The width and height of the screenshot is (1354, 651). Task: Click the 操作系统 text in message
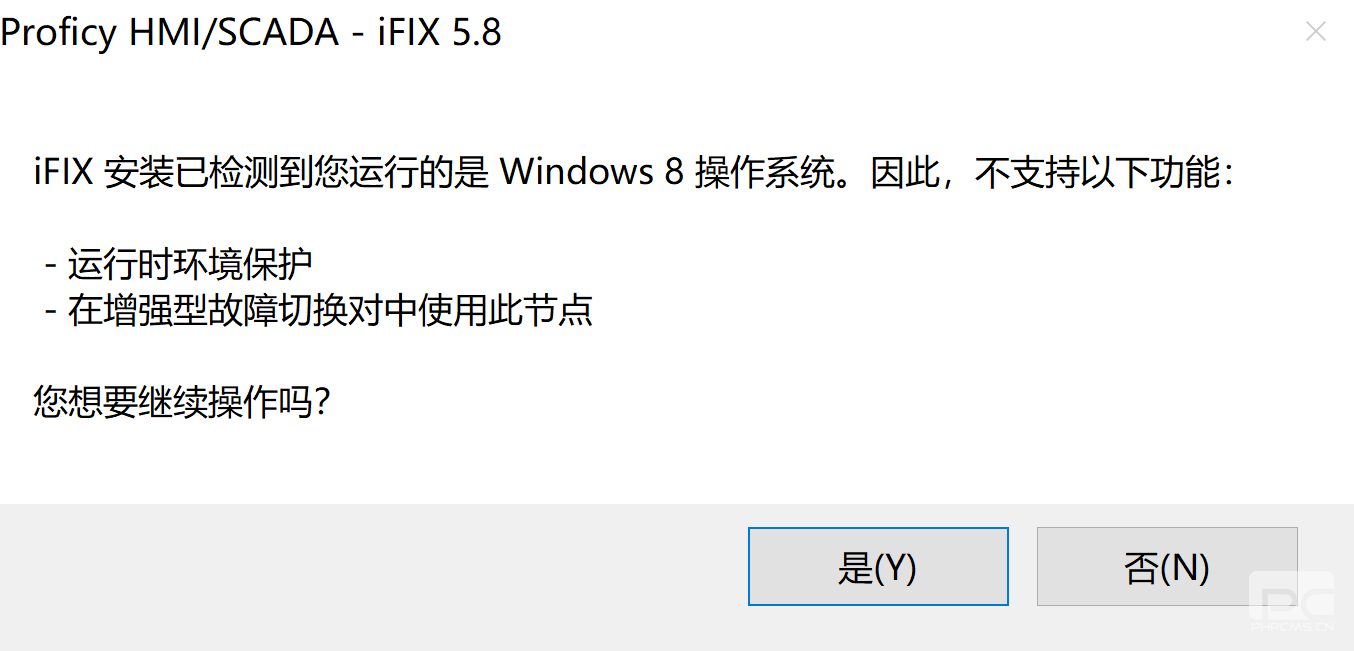point(764,173)
